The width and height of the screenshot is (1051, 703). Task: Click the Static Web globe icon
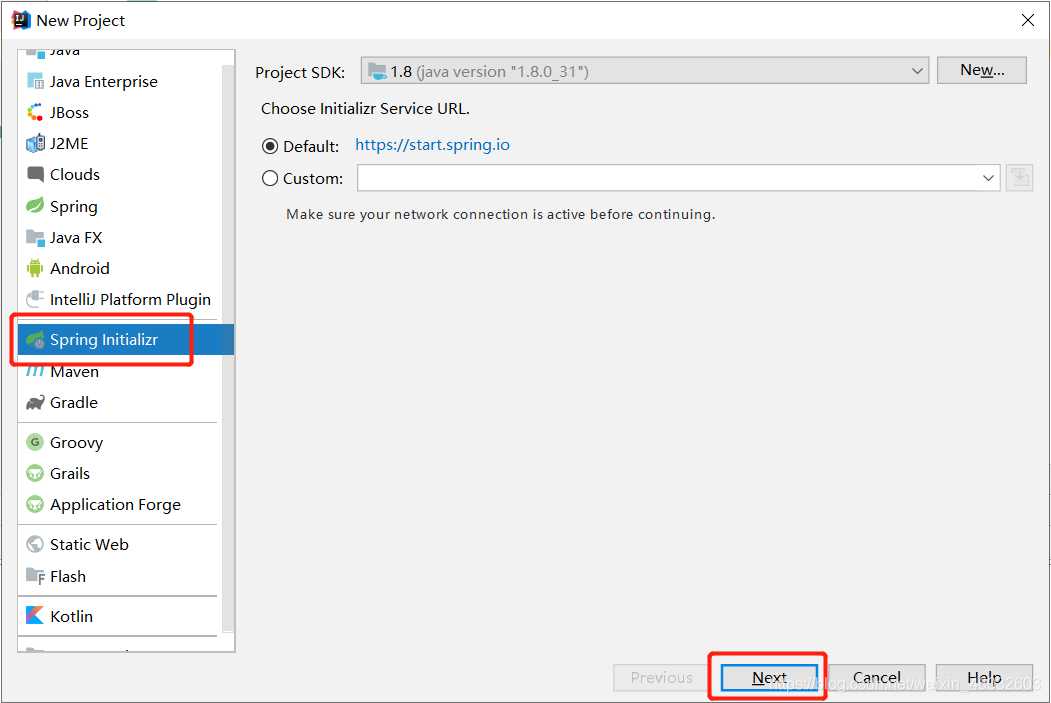[35, 544]
